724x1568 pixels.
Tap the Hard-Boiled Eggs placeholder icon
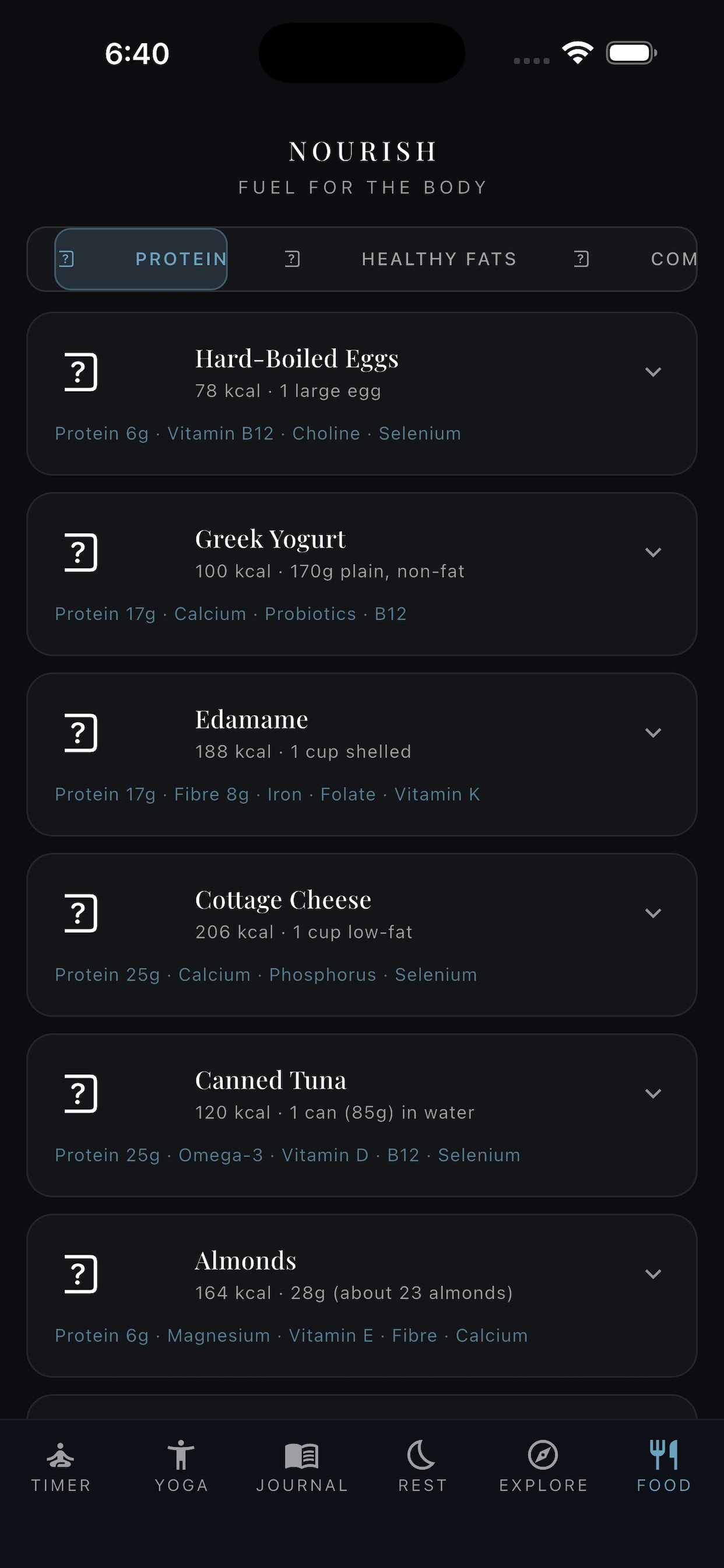(81, 372)
